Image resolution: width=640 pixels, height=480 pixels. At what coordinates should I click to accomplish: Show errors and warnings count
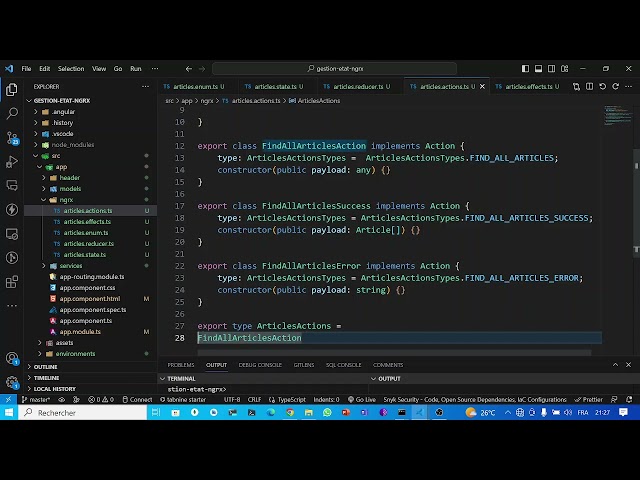(101, 400)
